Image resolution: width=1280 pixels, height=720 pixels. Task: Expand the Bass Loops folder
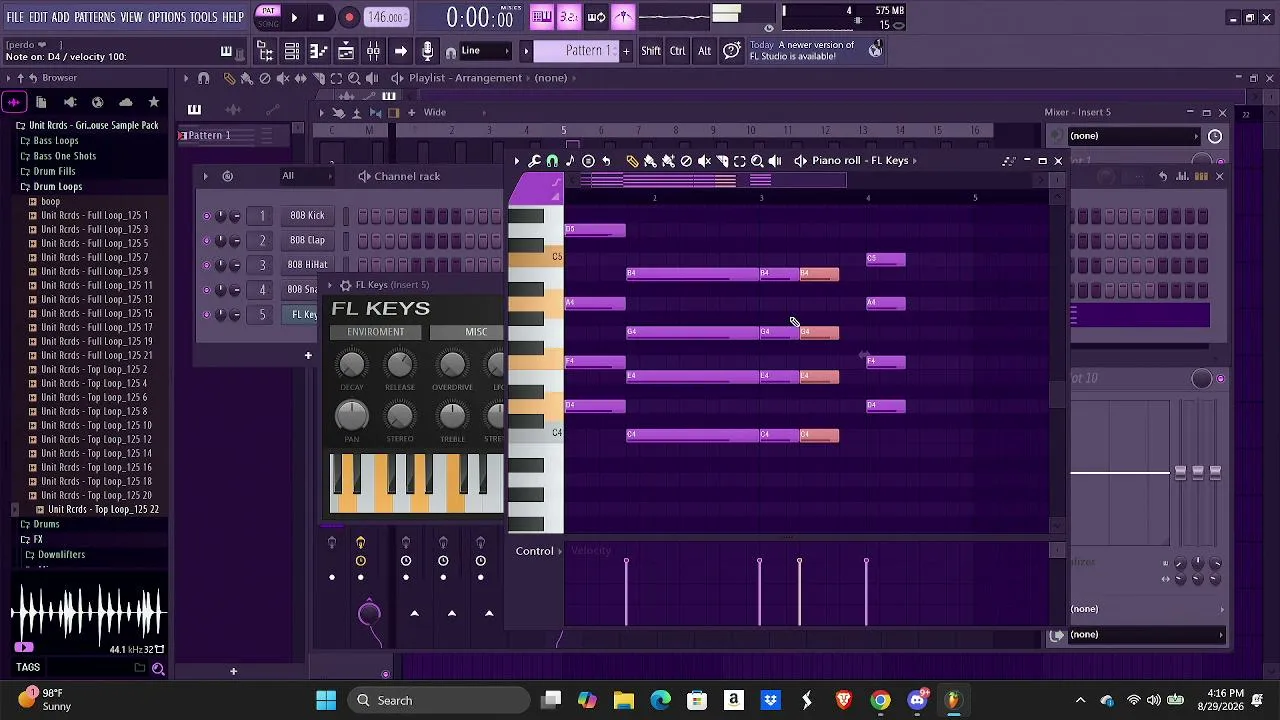pos(55,141)
